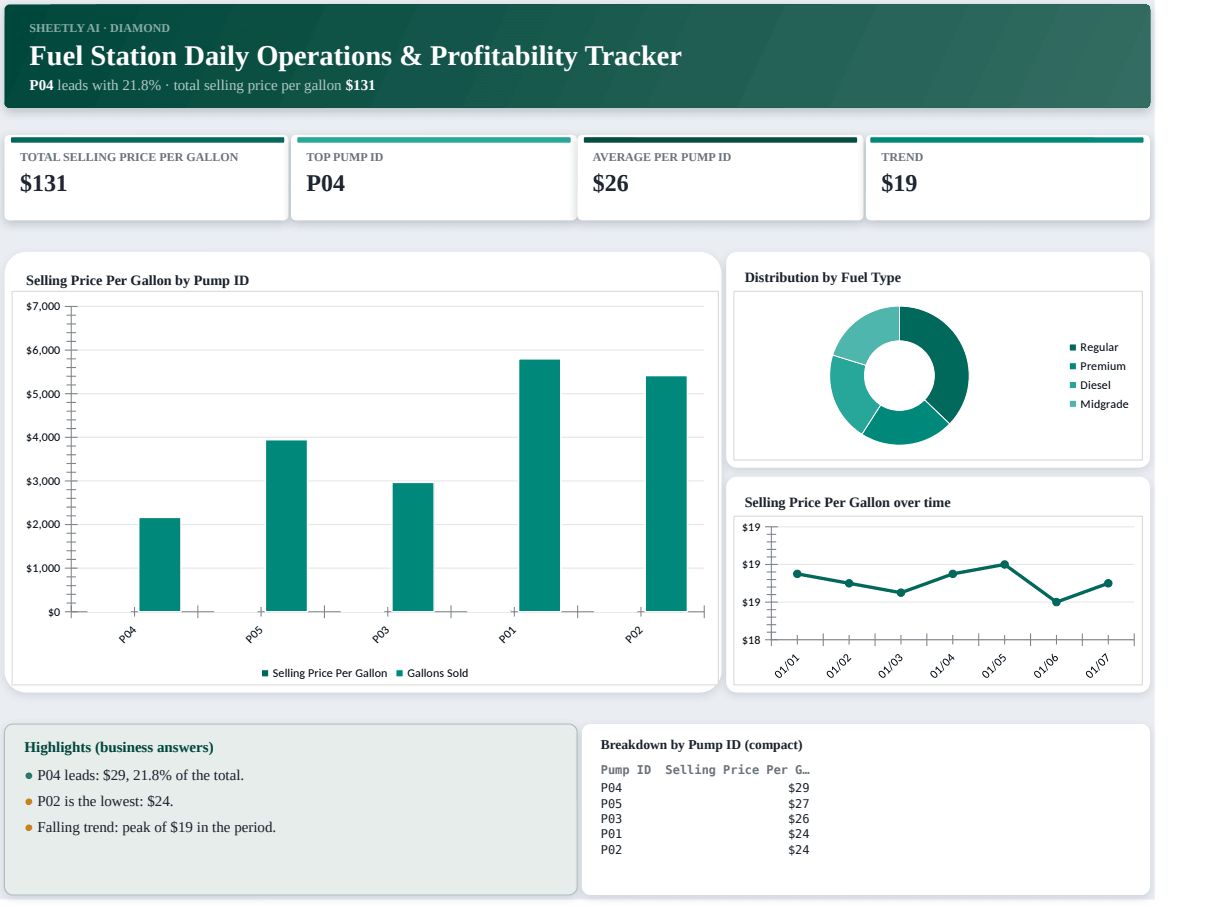Viewport: 1227px width, 922px height.
Task: Click the 'Pump ID' column header in table
Action: [x=626, y=770]
